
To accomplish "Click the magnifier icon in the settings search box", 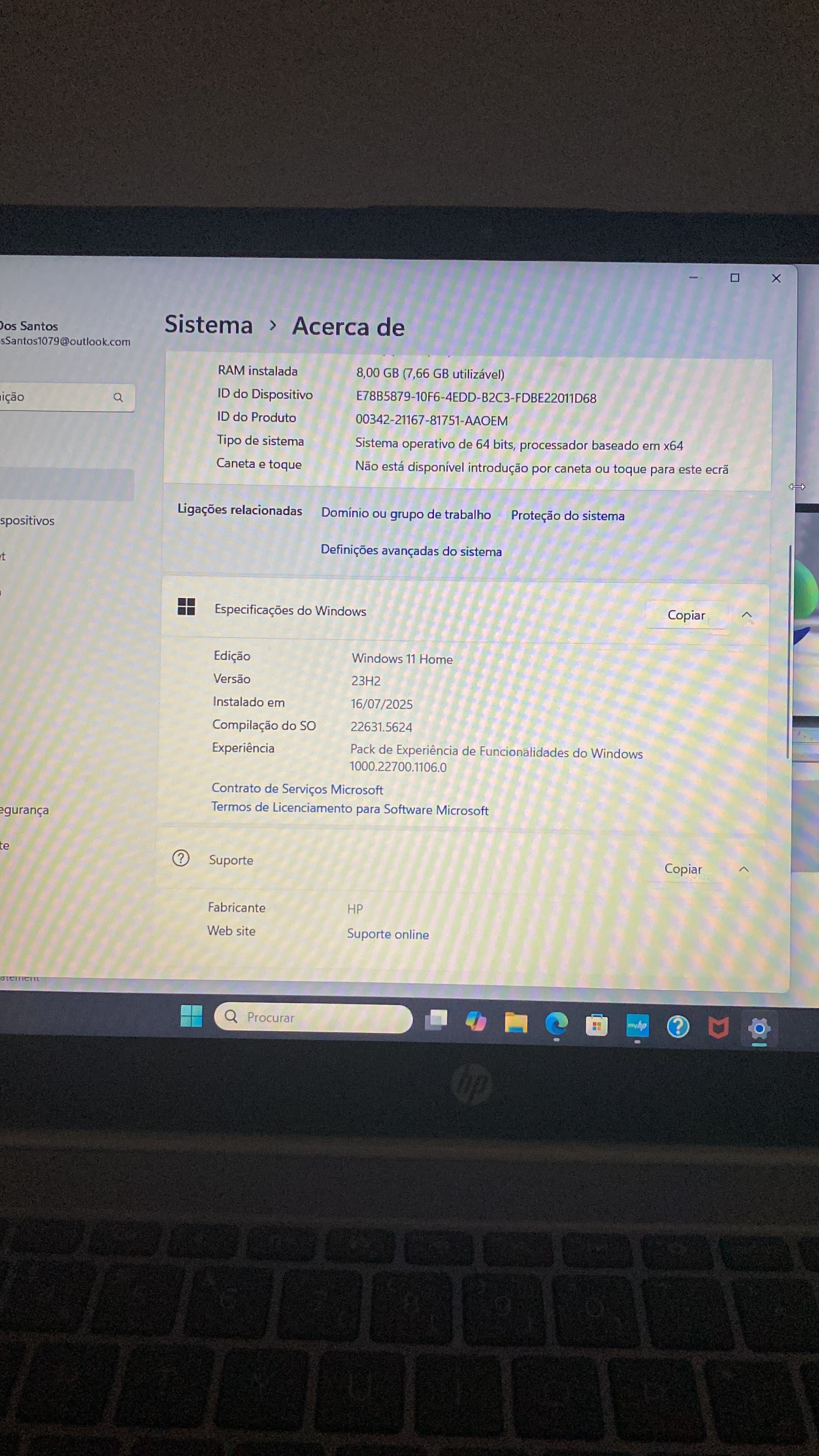I will pyautogui.click(x=118, y=397).
